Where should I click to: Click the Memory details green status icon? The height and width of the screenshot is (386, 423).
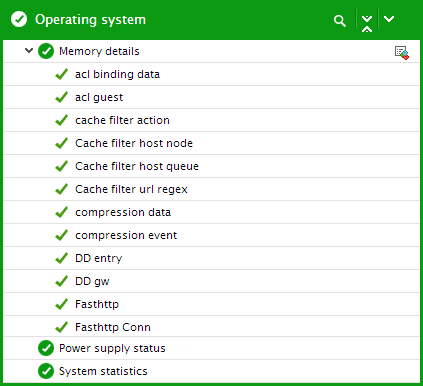[46, 51]
